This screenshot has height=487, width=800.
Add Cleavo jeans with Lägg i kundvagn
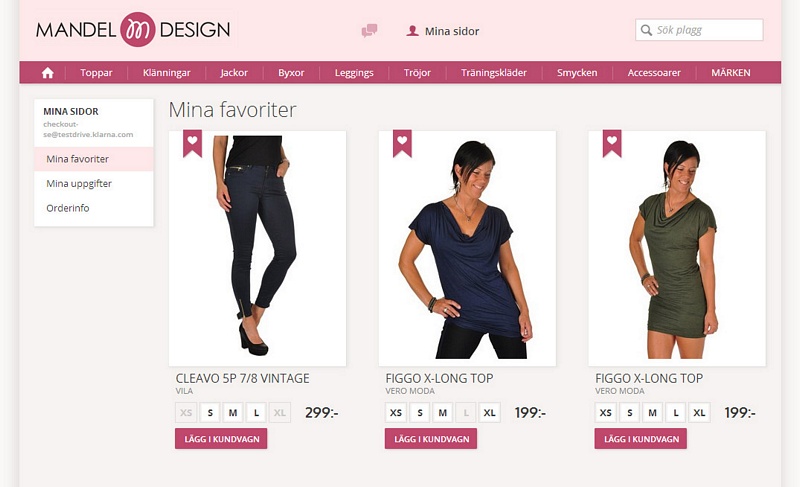point(221,439)
